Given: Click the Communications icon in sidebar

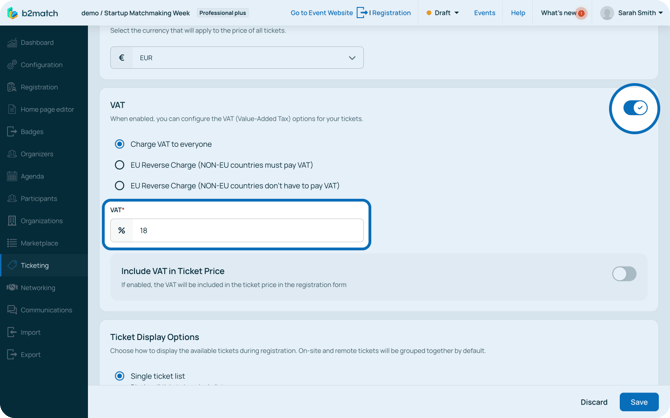Looking at the screenshot, I should click(12, 310).
